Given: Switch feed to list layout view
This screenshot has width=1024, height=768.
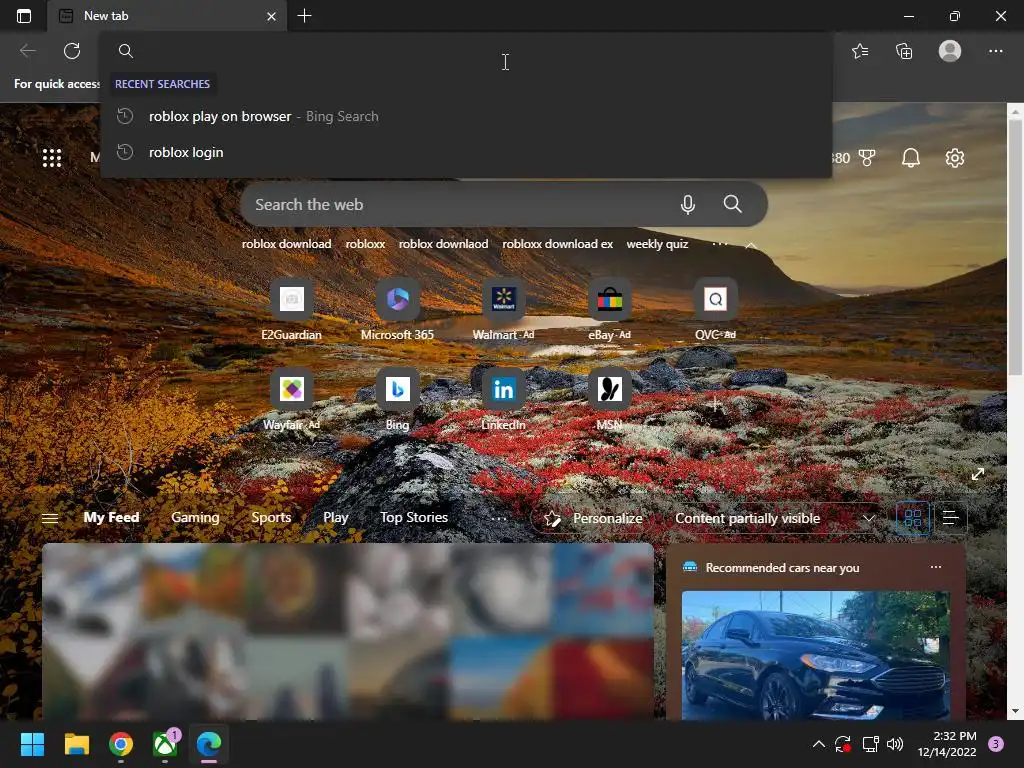Looking at the screenshot, I should pyautogui.click(x=950, y=519).
